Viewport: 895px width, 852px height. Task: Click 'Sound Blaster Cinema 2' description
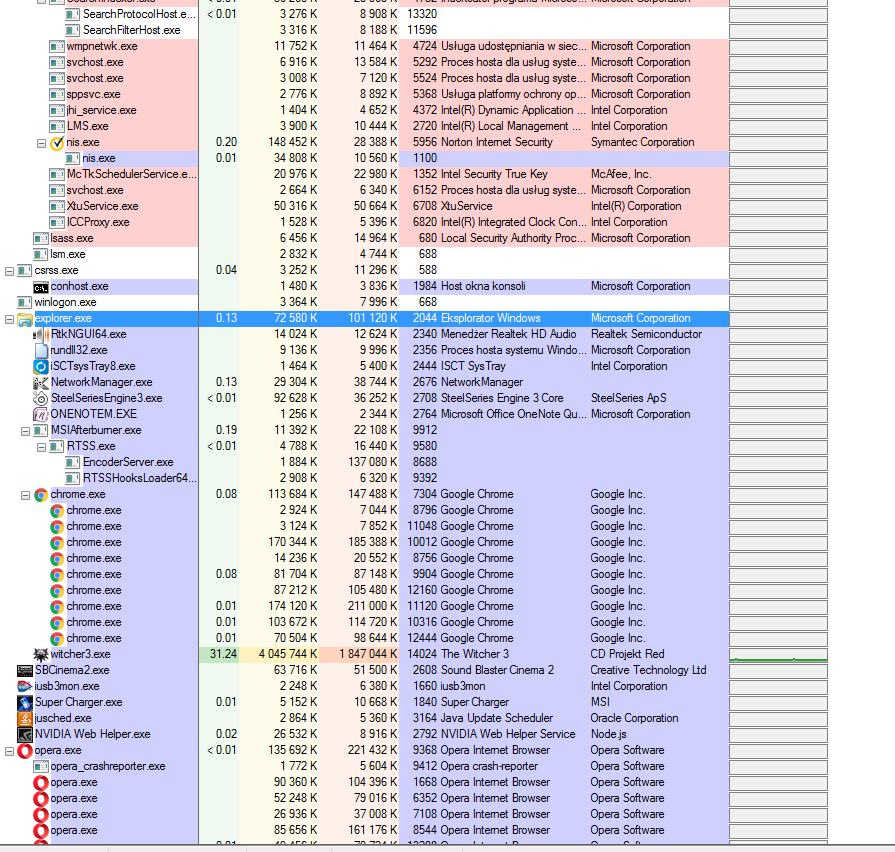click(x=497, y=670)
